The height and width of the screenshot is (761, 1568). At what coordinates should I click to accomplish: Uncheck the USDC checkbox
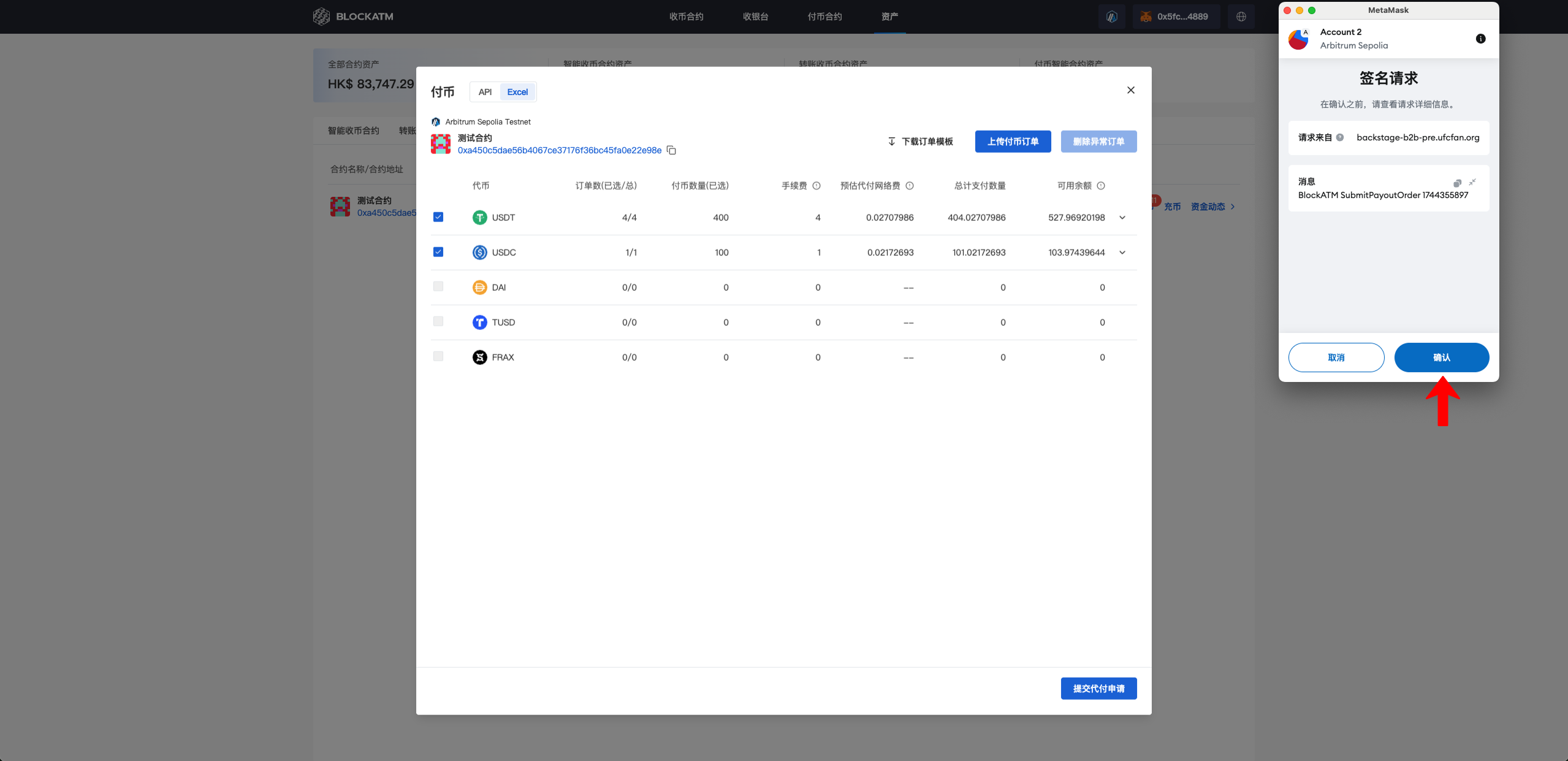438,252
